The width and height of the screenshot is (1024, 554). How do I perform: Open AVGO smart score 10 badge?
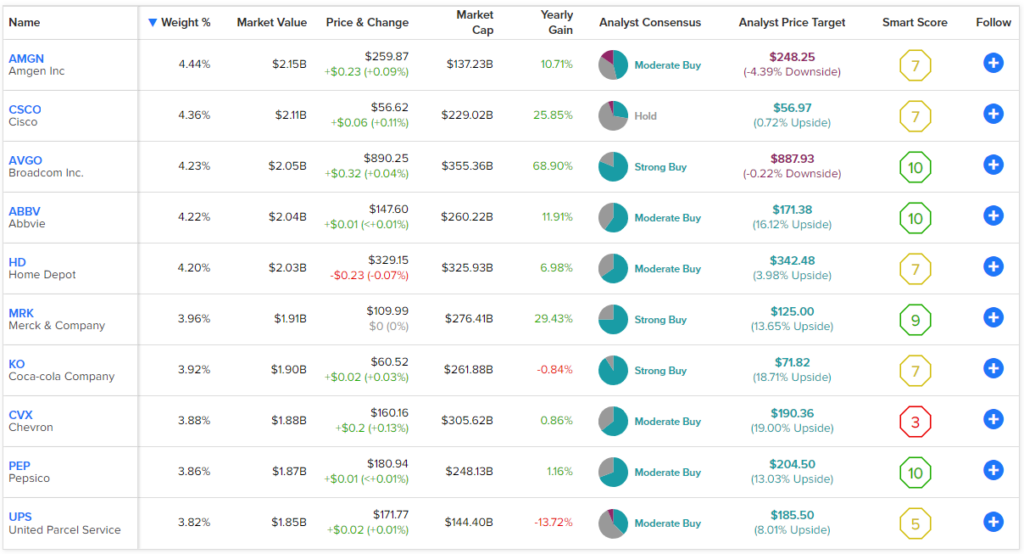click(915, 167)
